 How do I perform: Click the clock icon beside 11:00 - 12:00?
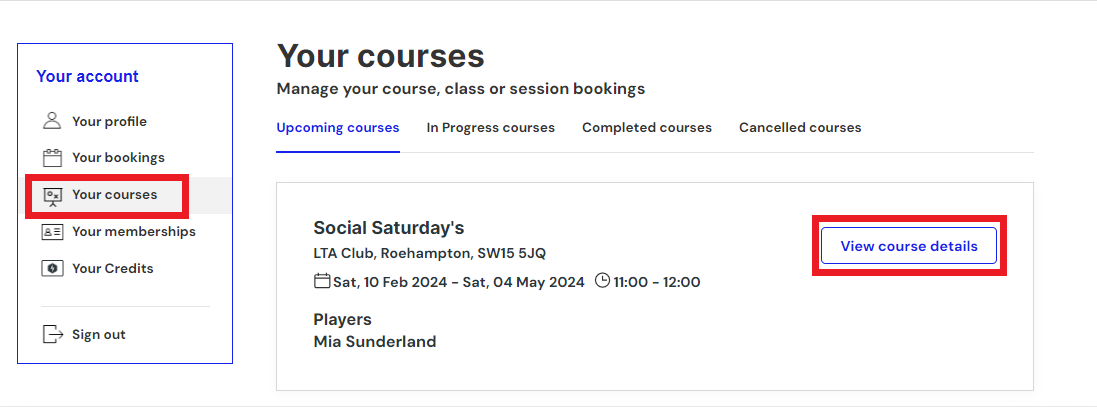(x=602, y=281)
